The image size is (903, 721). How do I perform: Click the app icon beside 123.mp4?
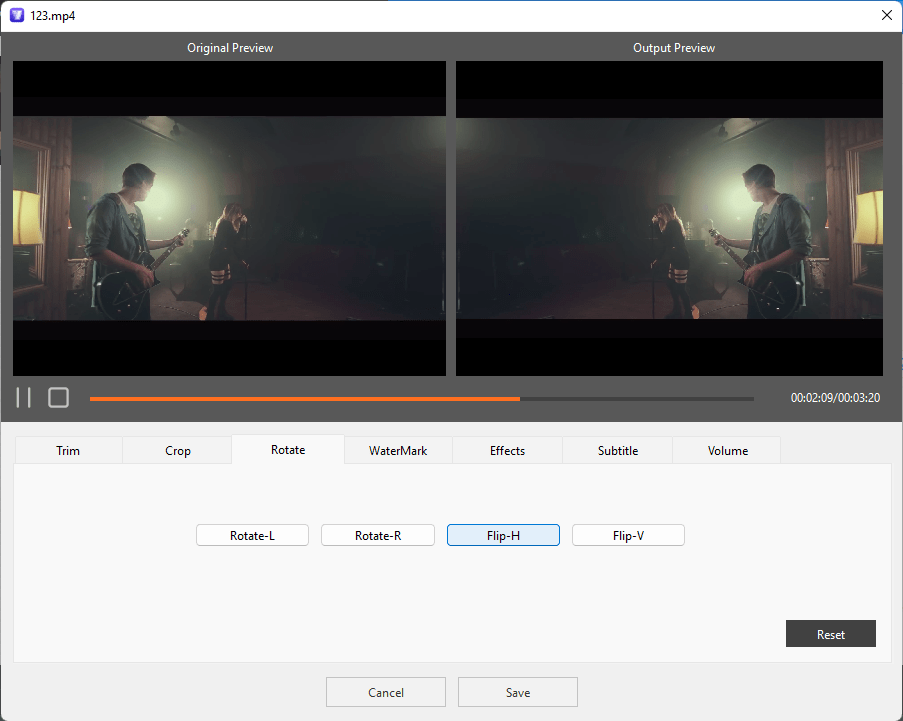pyautogui.click(x=17, y=16)
